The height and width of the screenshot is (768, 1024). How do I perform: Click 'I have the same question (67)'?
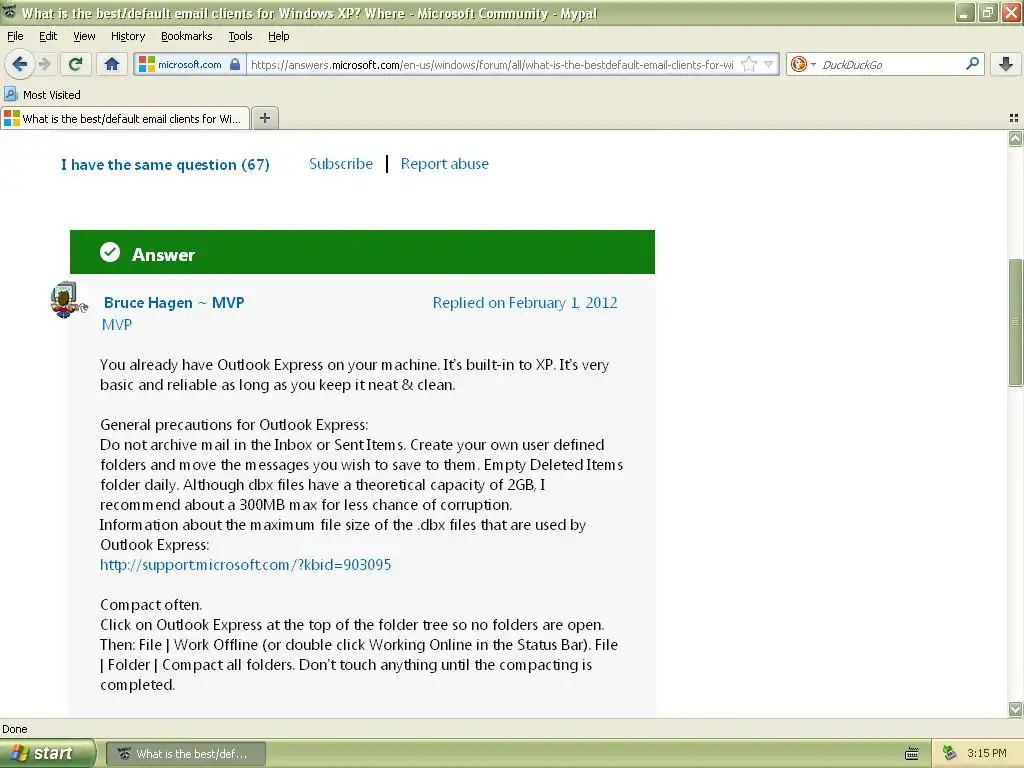click(x=165, y=165)
